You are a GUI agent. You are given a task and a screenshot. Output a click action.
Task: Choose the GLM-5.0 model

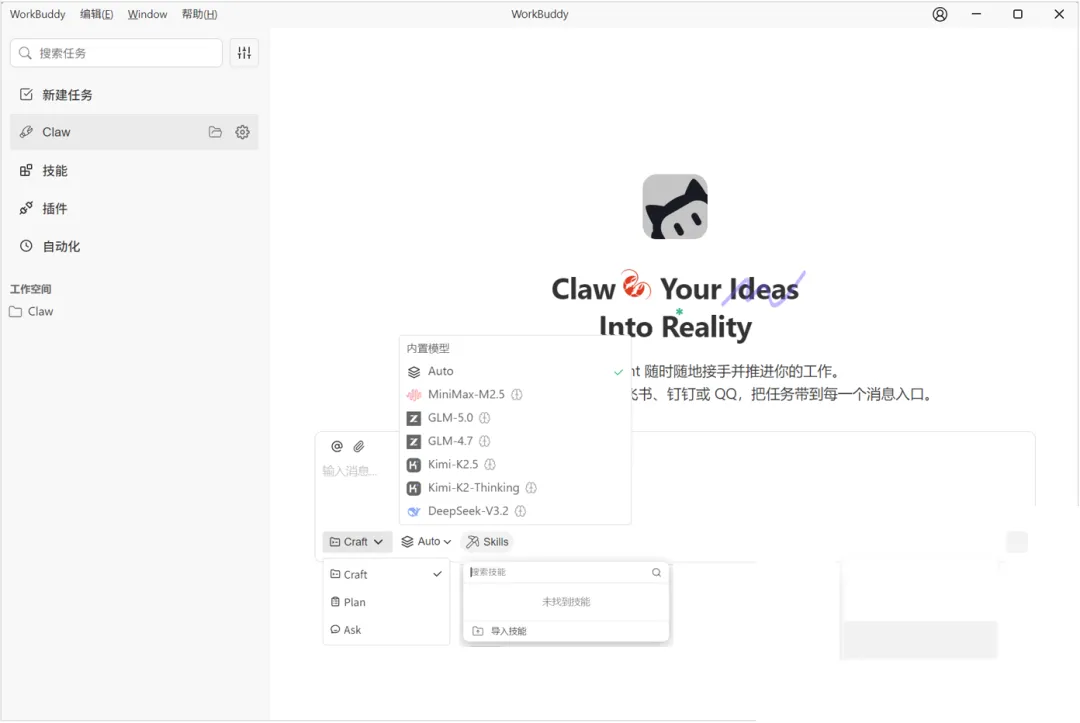point(515,418)
